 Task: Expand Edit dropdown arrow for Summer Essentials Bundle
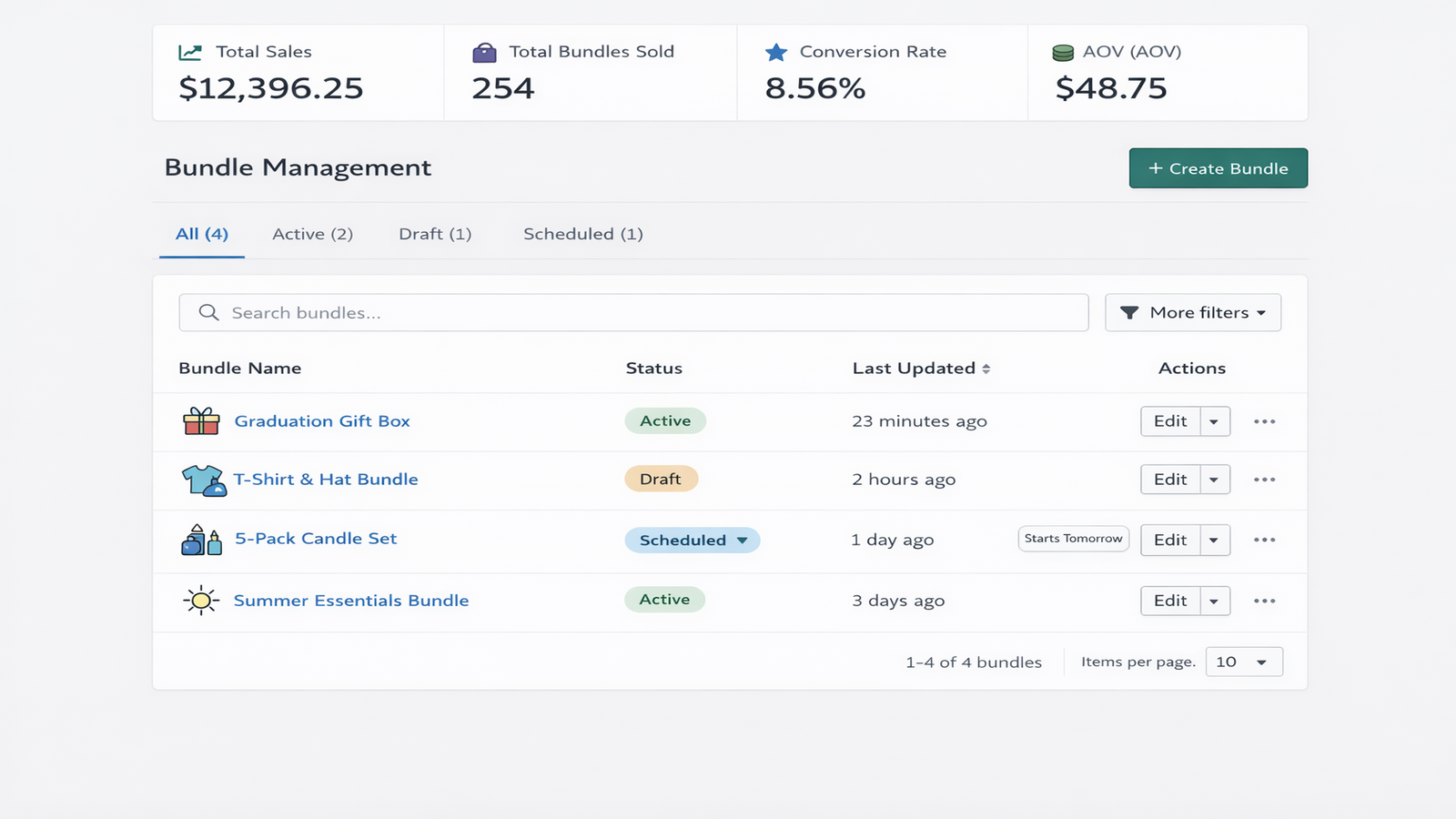tap(1215, 601)
